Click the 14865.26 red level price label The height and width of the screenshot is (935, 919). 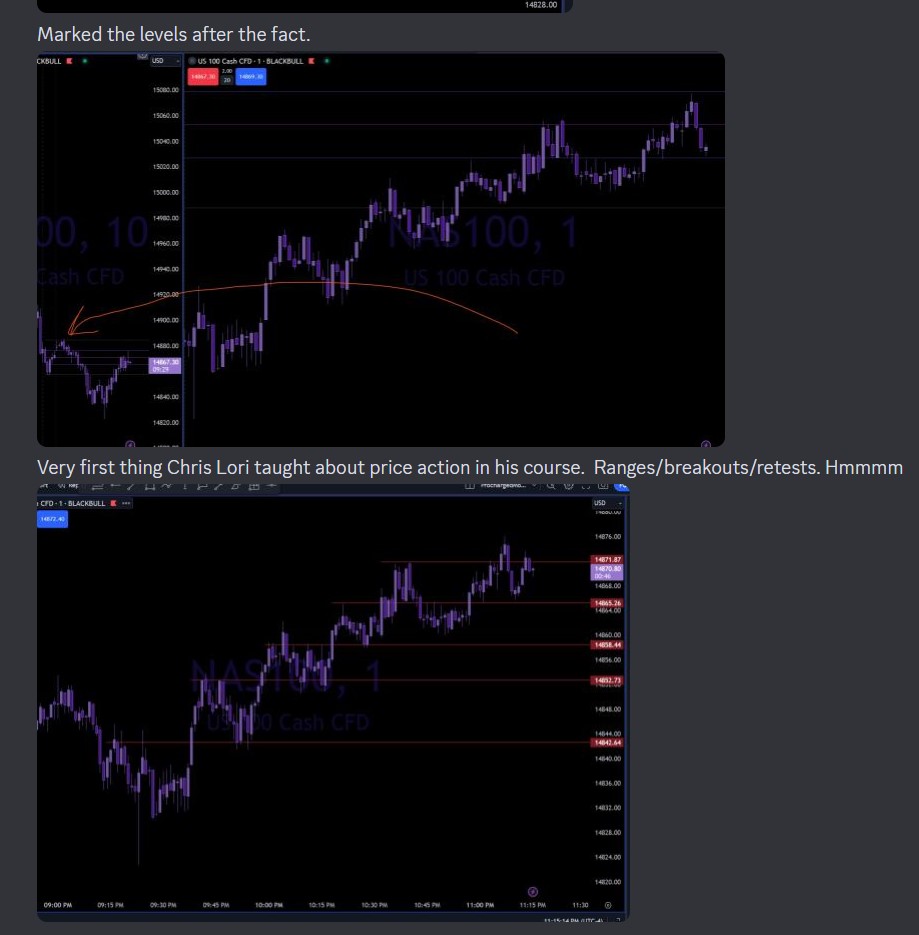[x=607, y=603]
